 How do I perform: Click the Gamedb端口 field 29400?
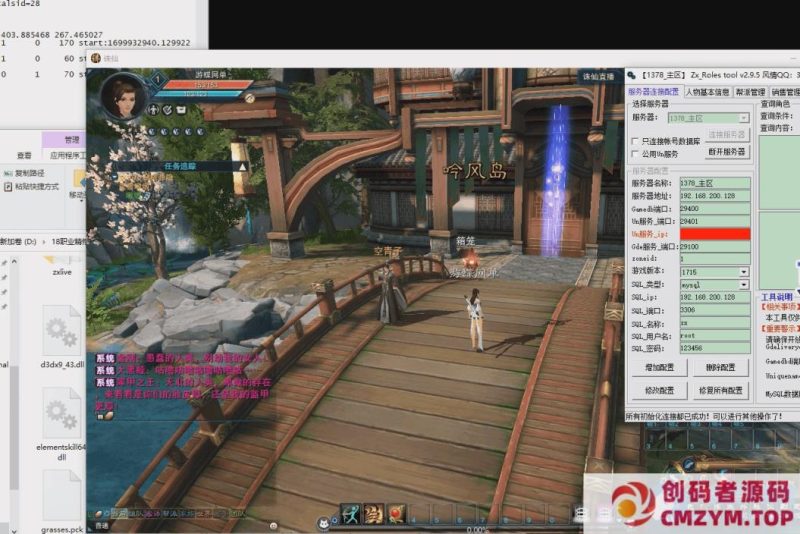click(715, 209)
